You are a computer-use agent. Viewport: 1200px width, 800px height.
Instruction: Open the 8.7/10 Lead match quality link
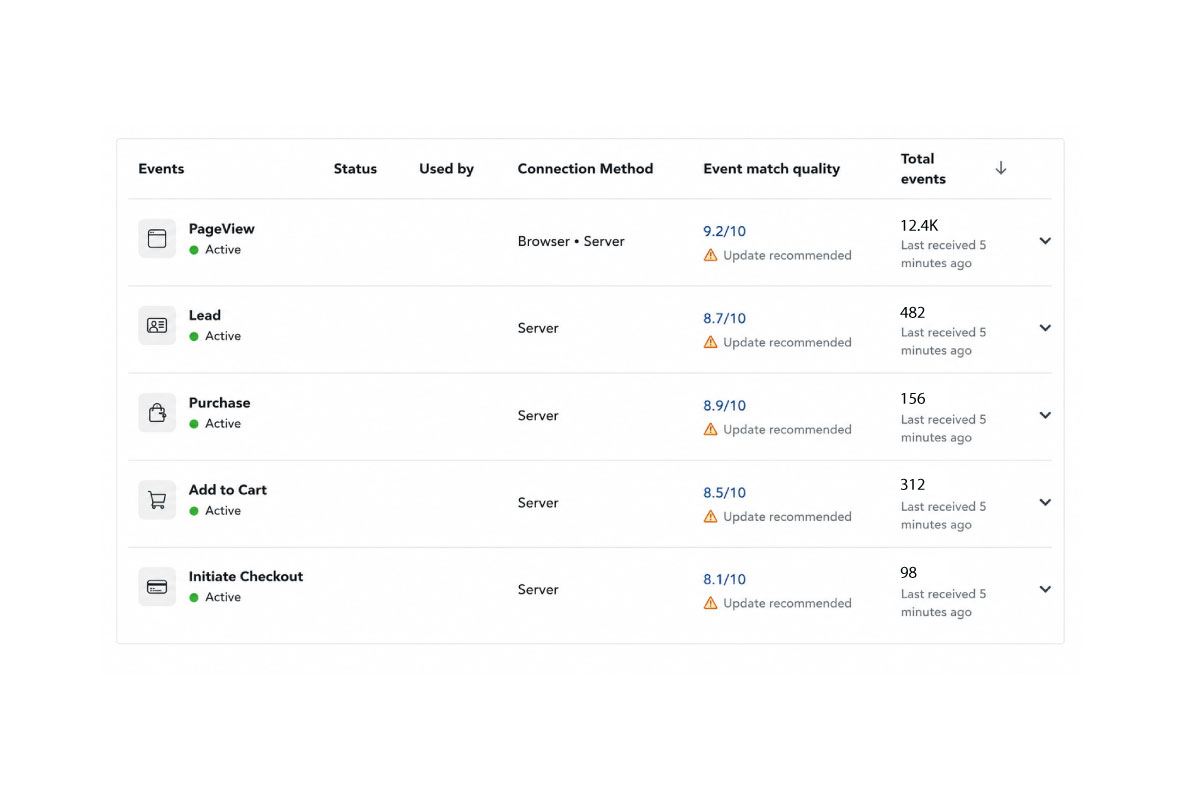pos(724,318)
